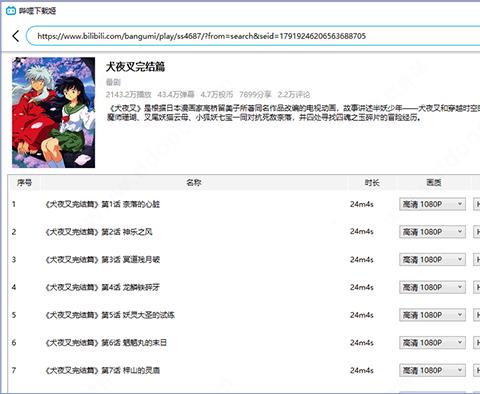Image resolution: width=480 pixels, height=394 pixels.
Task: Click the 43.4万弹幕 danmaku count
Action: pyautogui.click(x=176, y=95)
